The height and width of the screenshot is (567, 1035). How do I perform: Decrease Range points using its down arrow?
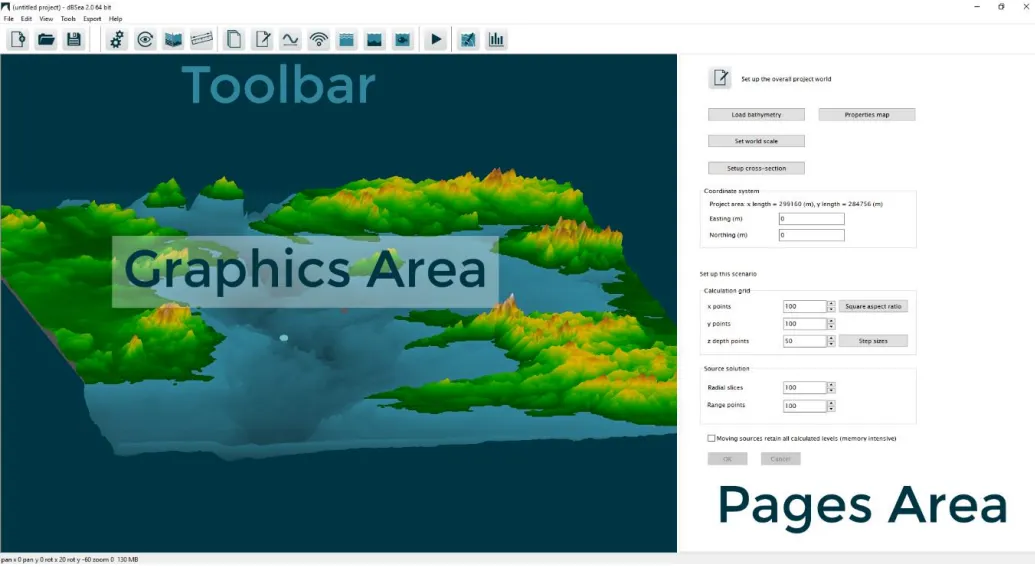point(831,409)
